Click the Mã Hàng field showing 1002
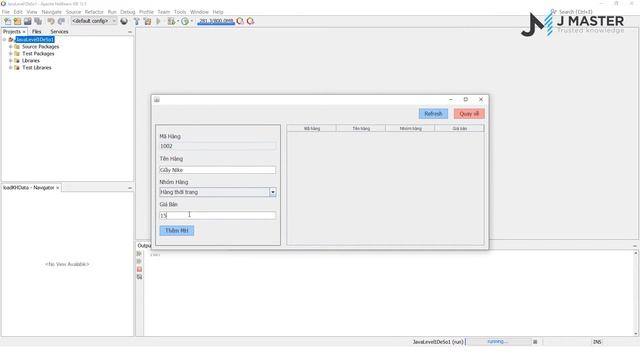 [218, 146]
